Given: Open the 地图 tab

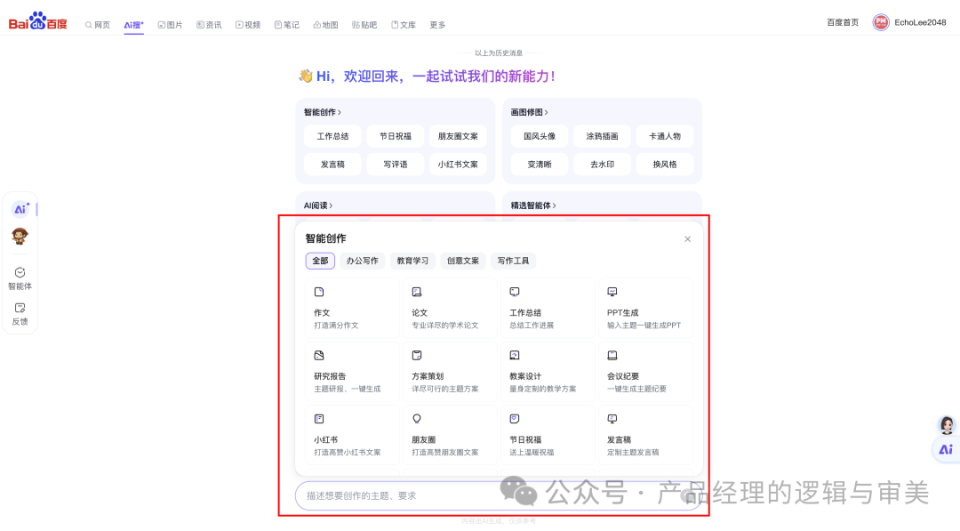Looking at the screenshot, I should click(325, 24).
